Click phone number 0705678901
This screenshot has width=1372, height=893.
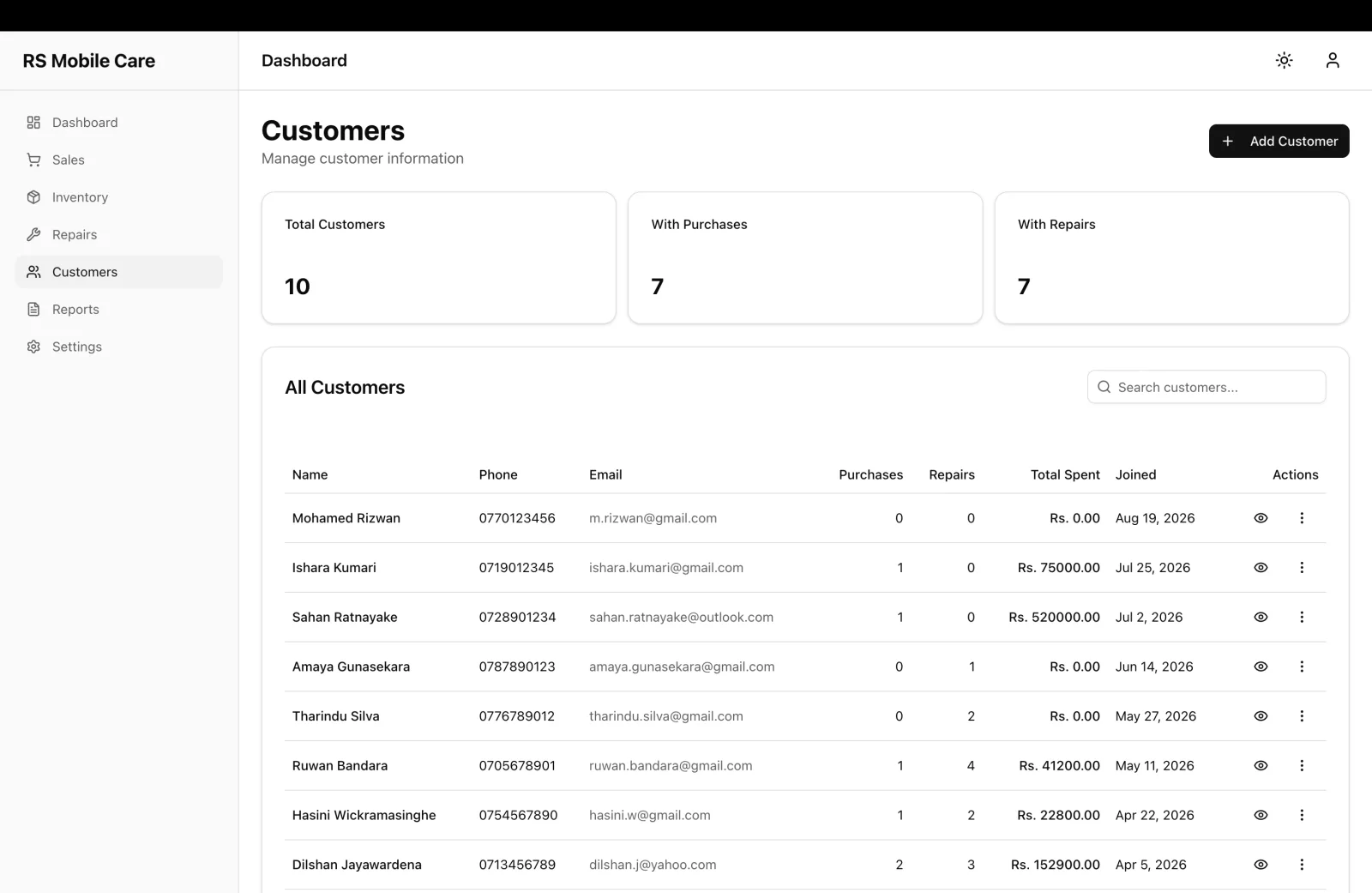click(x=517, y=765)
